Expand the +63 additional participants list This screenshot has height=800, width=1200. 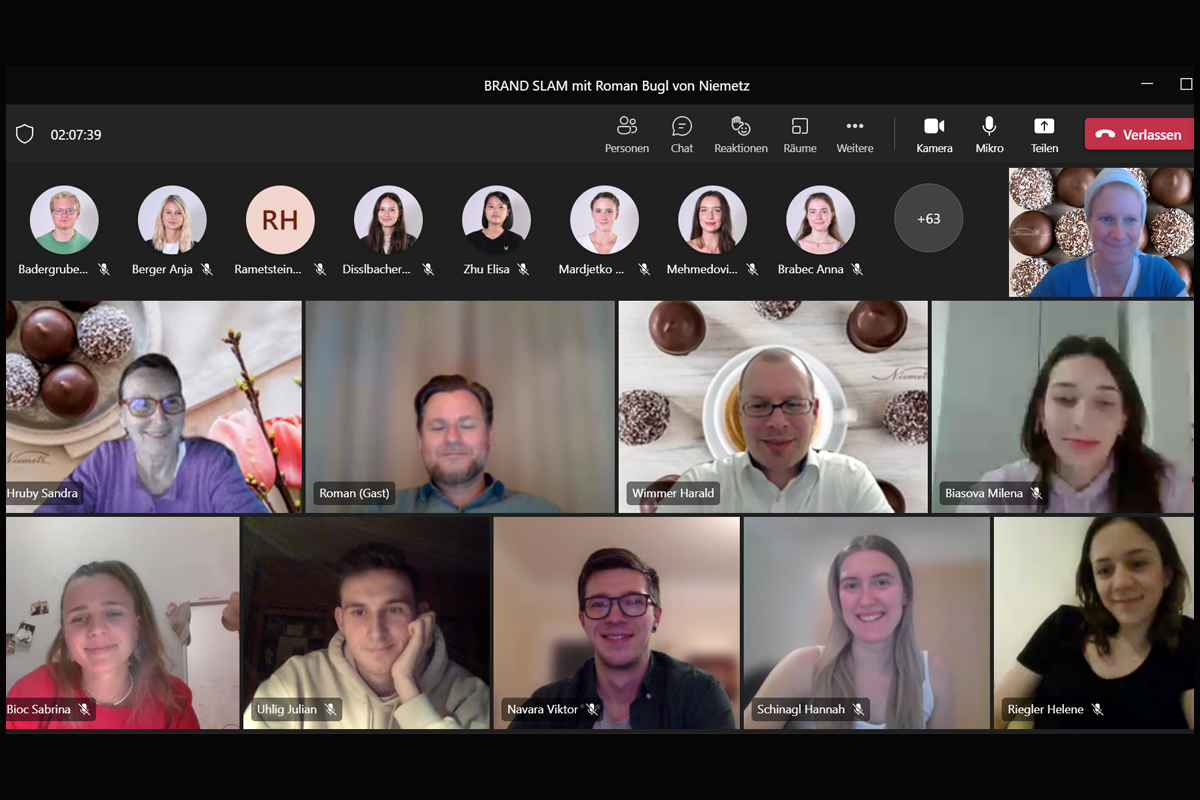(x=928, y=218)
